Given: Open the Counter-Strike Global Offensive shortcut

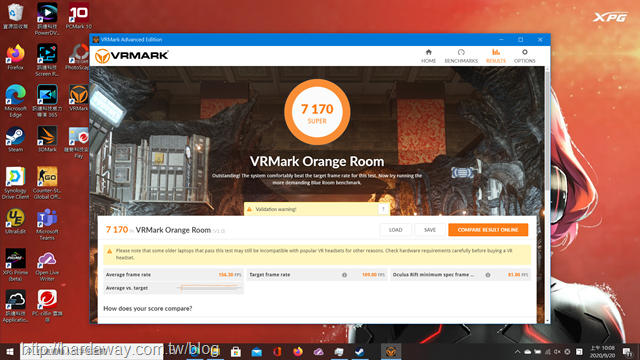Looking at the screenshot, I should (47, 183).
